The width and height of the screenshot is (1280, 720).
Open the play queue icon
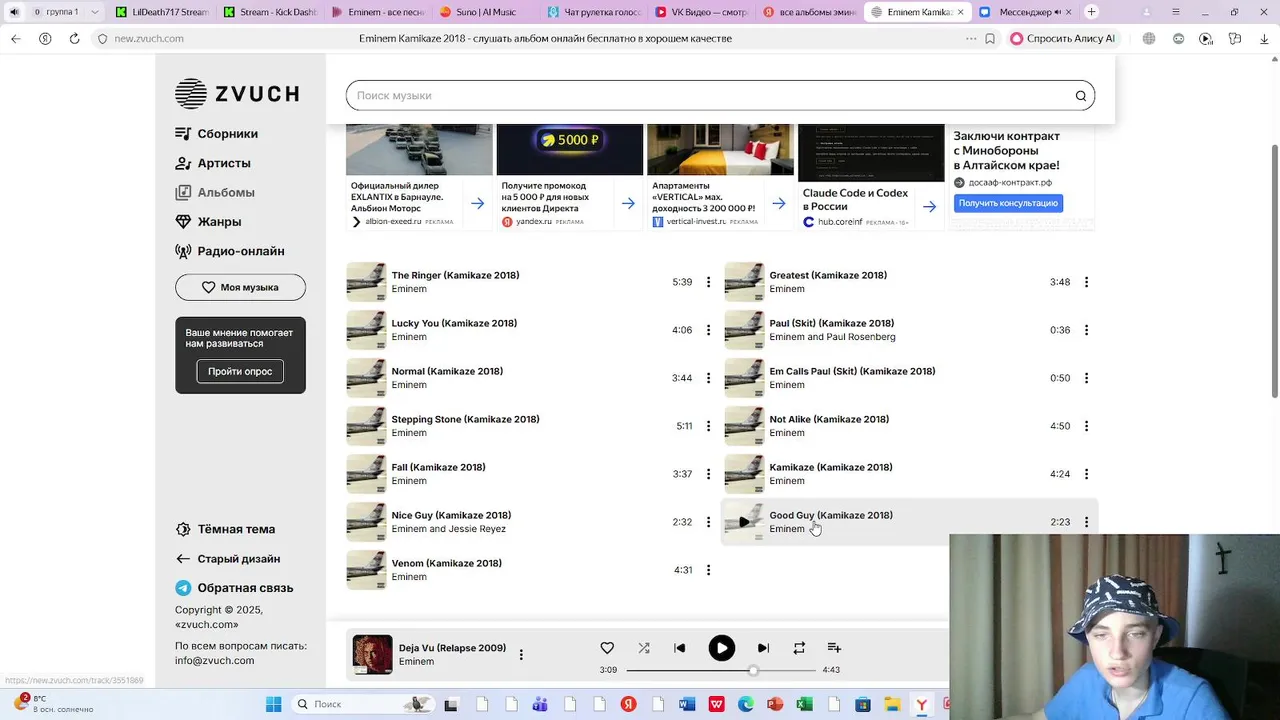click(x=834, y=648)
